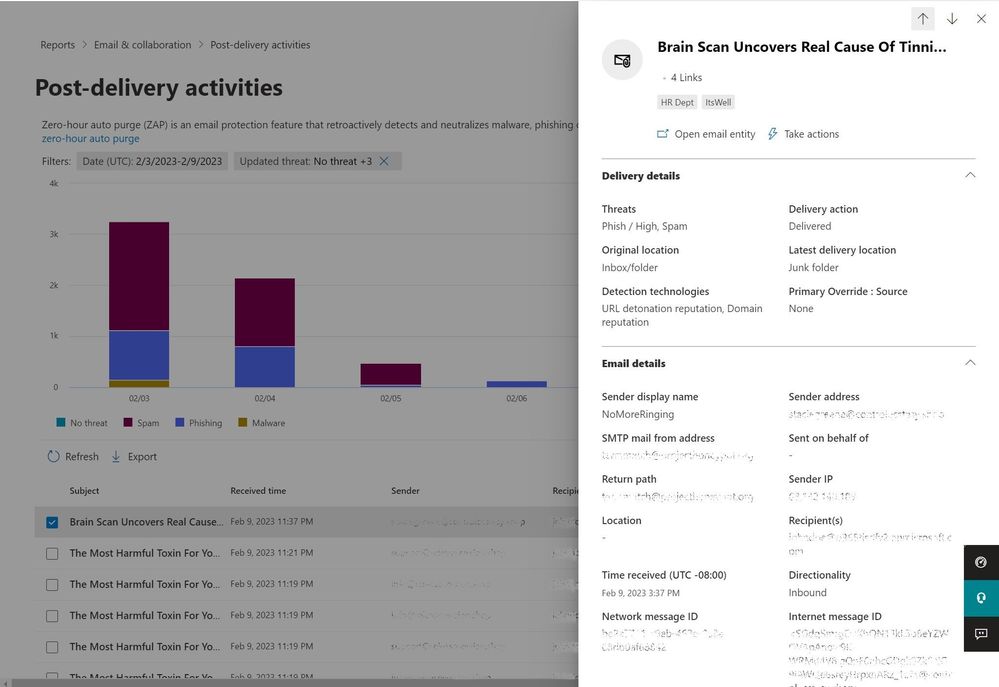Click 'Phish / High, Spam' threats value

tap(644, 226)
